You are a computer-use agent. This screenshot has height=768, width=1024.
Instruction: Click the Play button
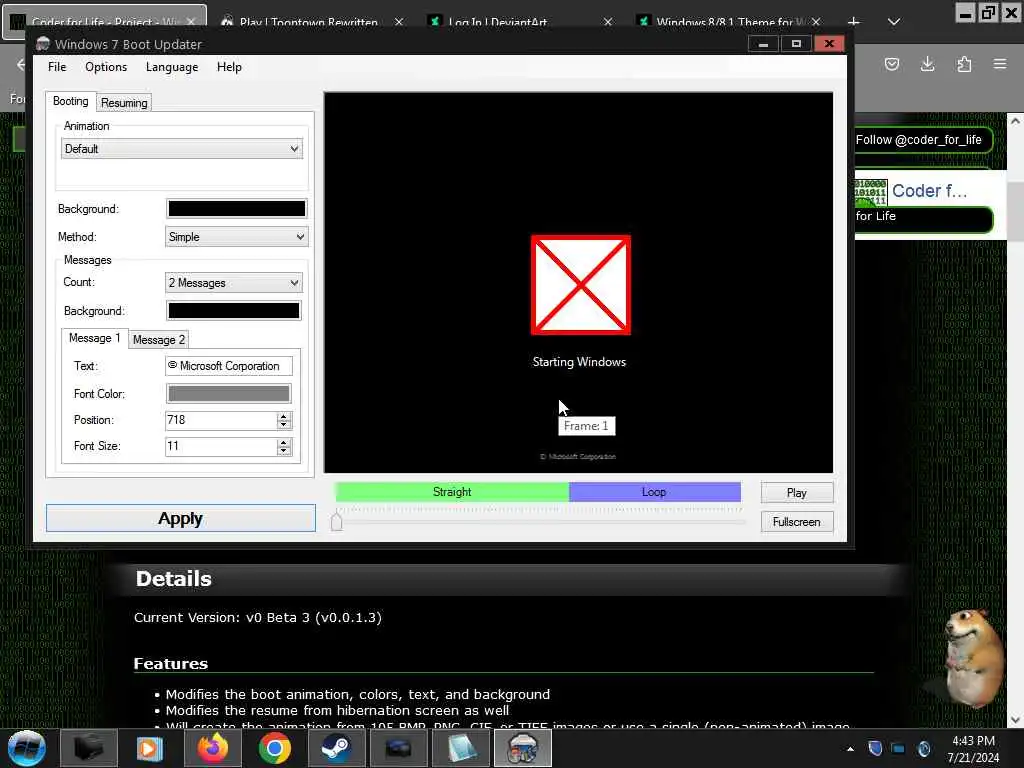[x=797, y=492]
